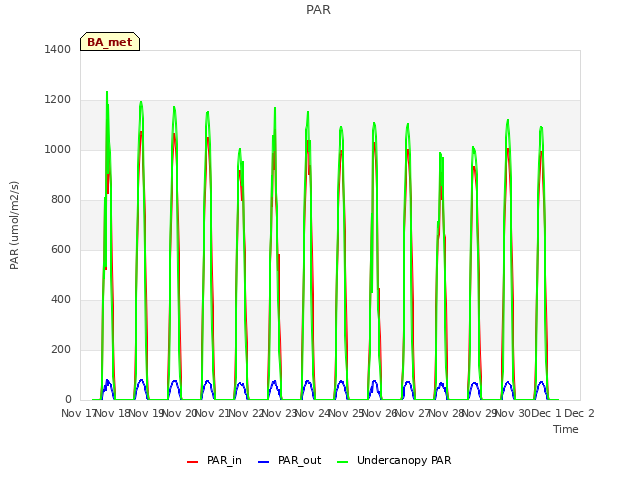
Task: Click the Dec 2 x-axis label
Action: 579,413
